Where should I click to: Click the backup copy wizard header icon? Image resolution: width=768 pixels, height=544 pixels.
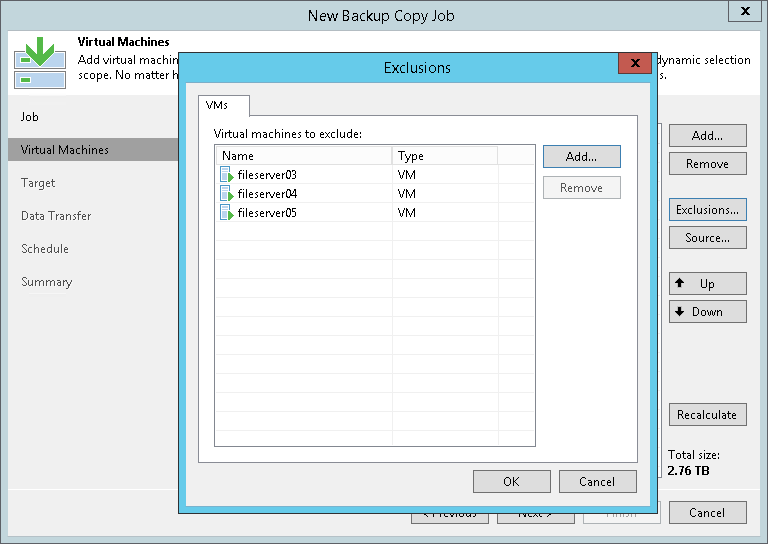tap(40, 63)
